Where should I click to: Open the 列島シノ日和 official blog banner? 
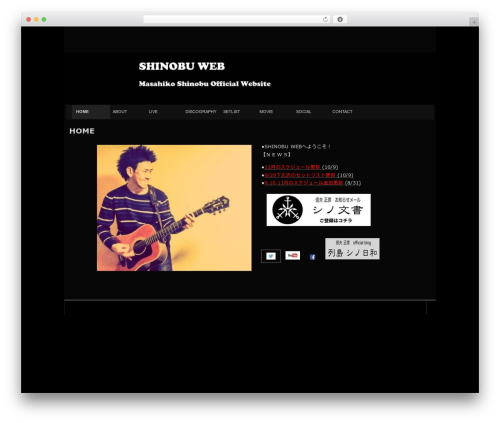pyautogui.click(x=352, y=249)
